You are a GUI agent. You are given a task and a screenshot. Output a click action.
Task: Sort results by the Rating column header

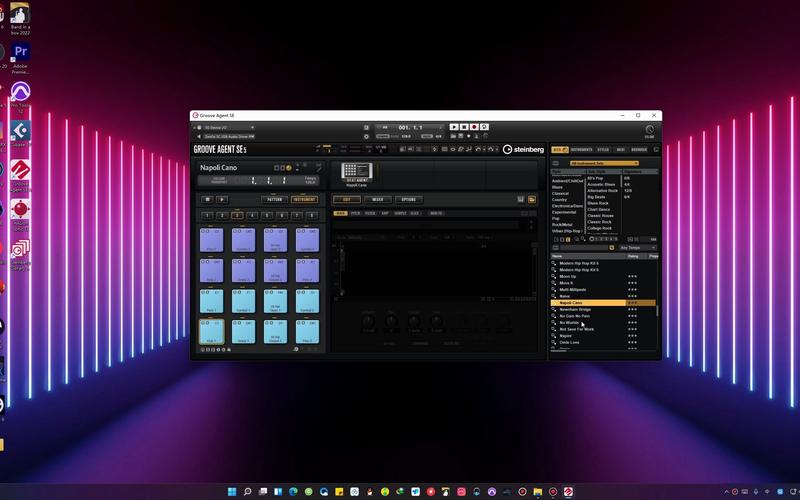(636, 256)
